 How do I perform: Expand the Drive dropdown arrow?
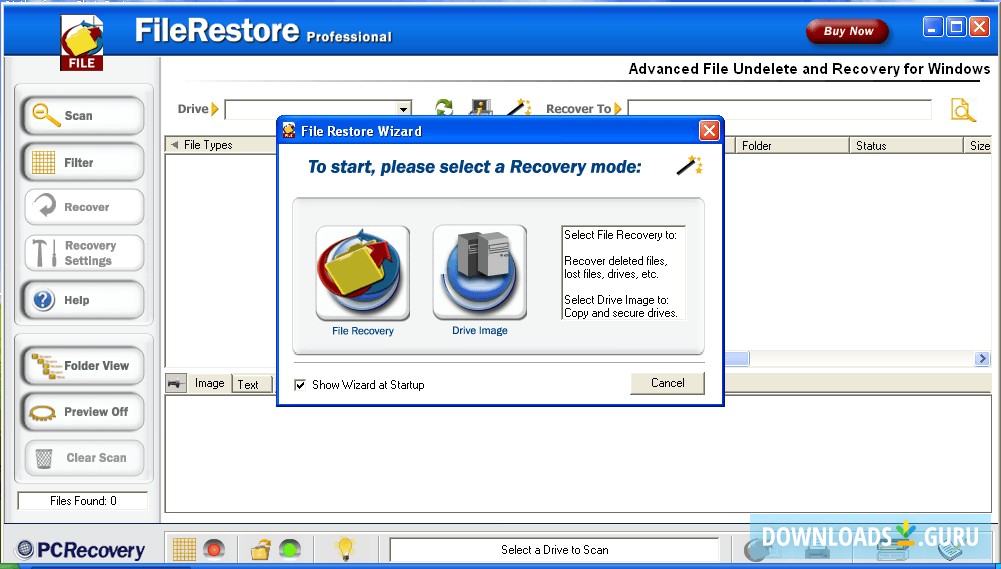(403, 109)
